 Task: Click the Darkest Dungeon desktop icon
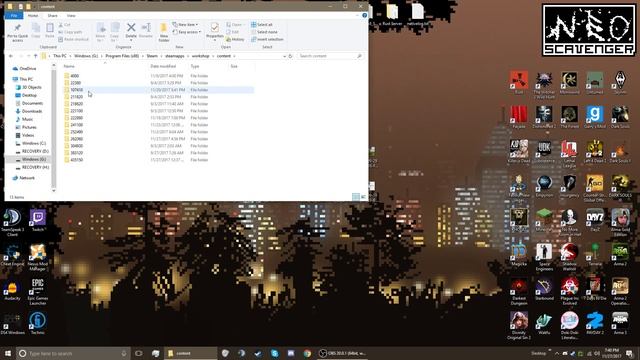tap(519, 292)
